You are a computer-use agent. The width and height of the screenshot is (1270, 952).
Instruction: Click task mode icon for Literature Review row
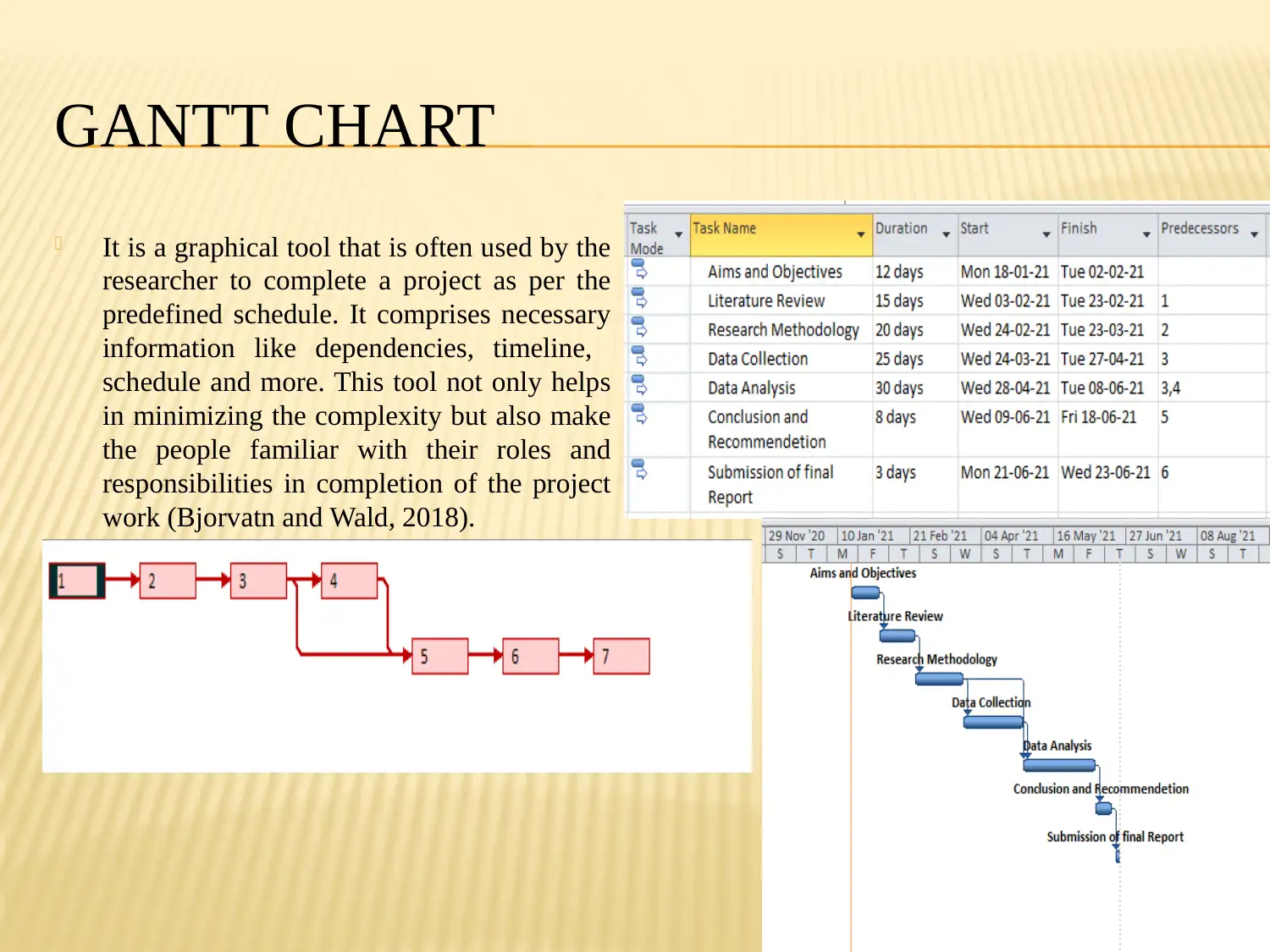pyautogui.click(x=640, y=298)
